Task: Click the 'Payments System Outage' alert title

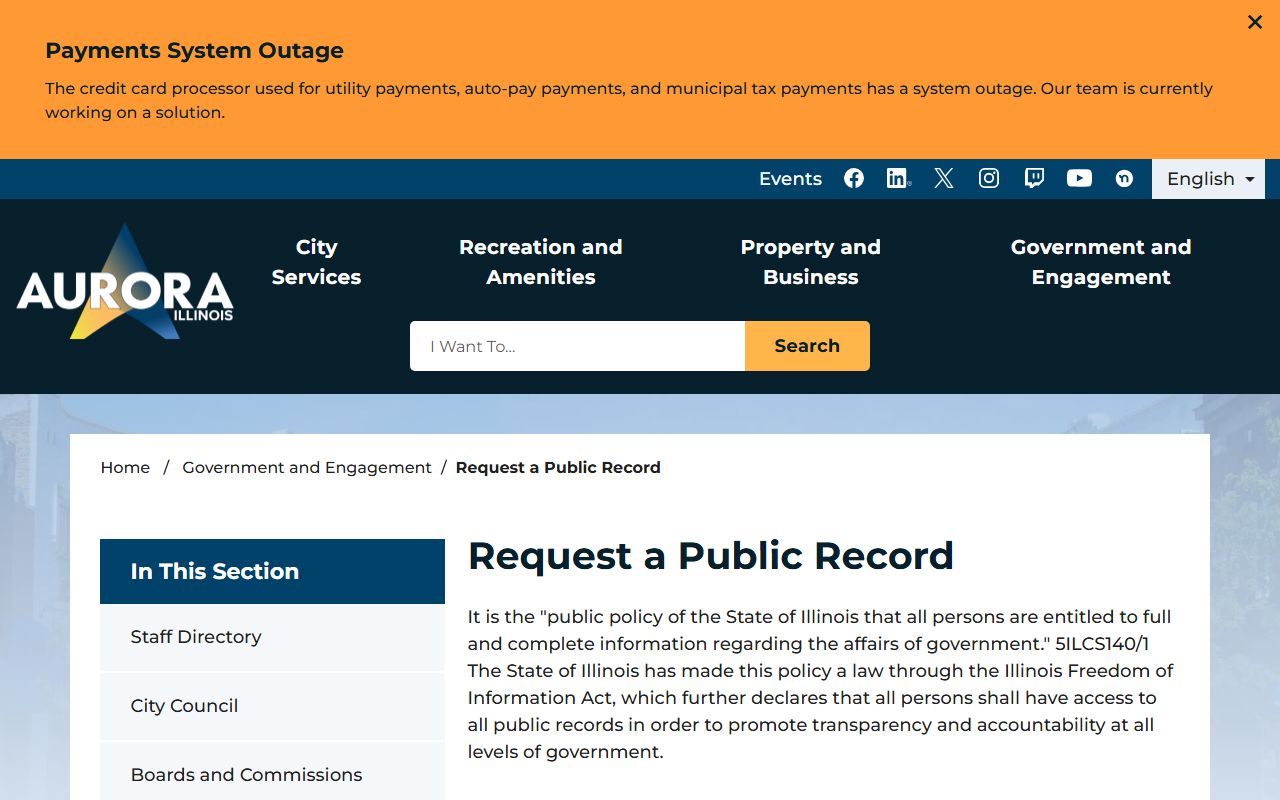Action: (x=194, y=50)
